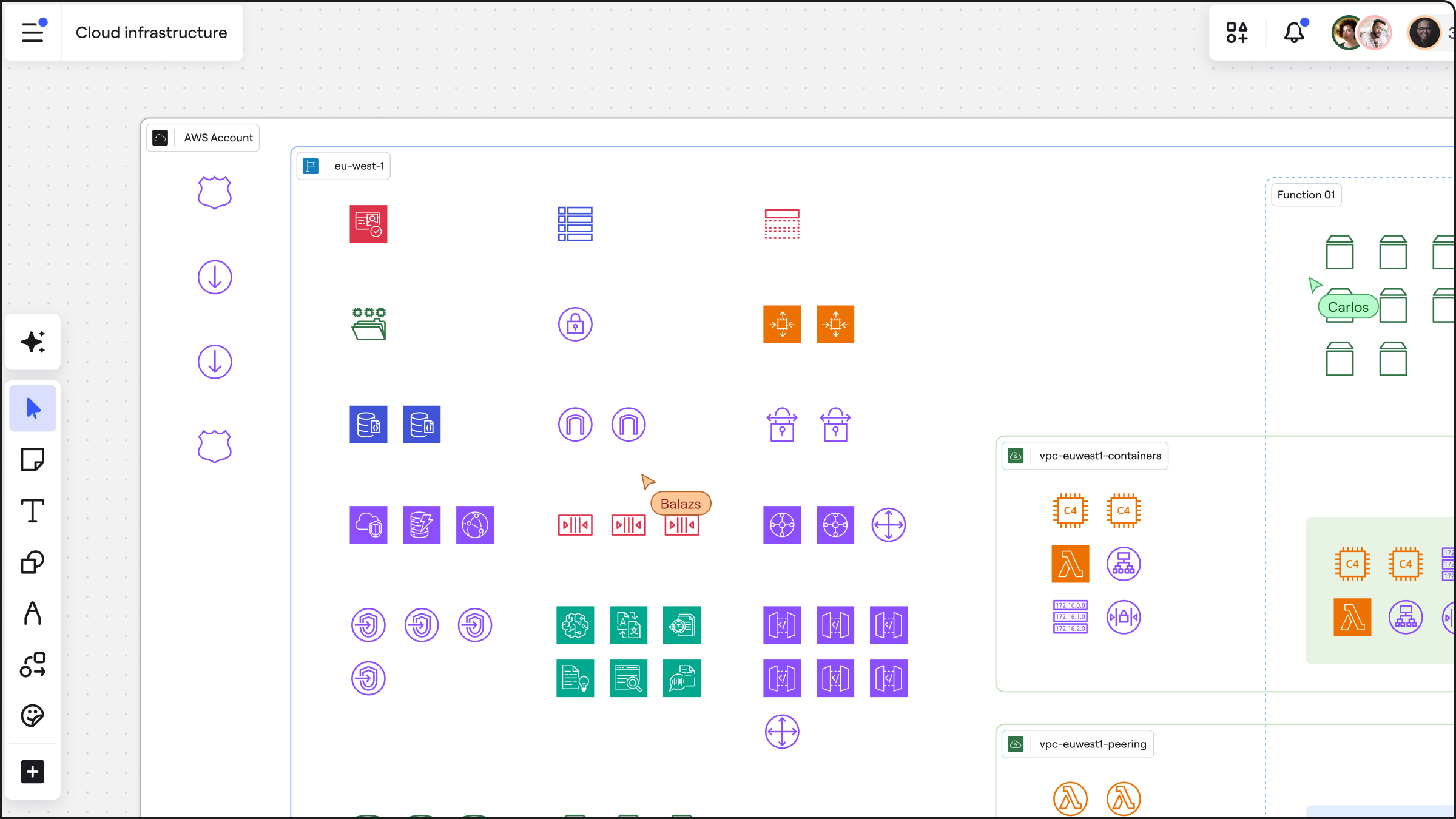Pick the connector arrow tool
The image size is (1456, 819).
tap(32, 665)
